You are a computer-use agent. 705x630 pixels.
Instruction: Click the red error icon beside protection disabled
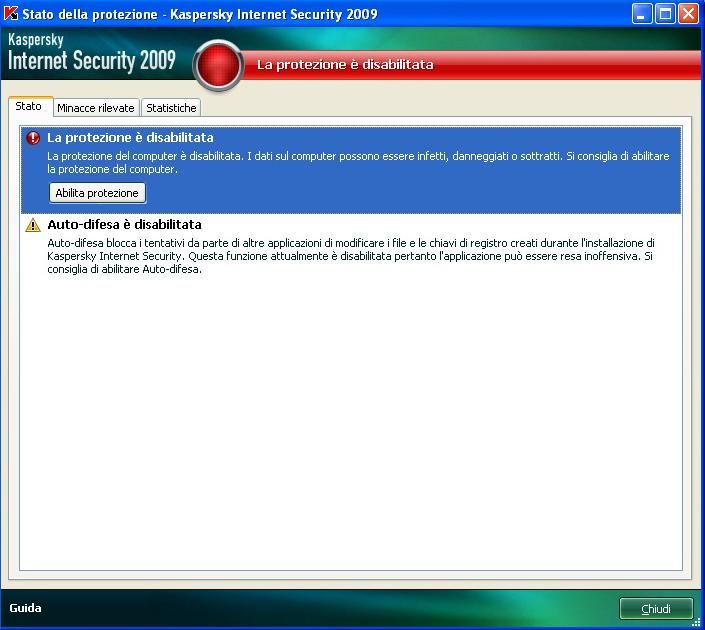pyautogui.click(x=33, y=138)
